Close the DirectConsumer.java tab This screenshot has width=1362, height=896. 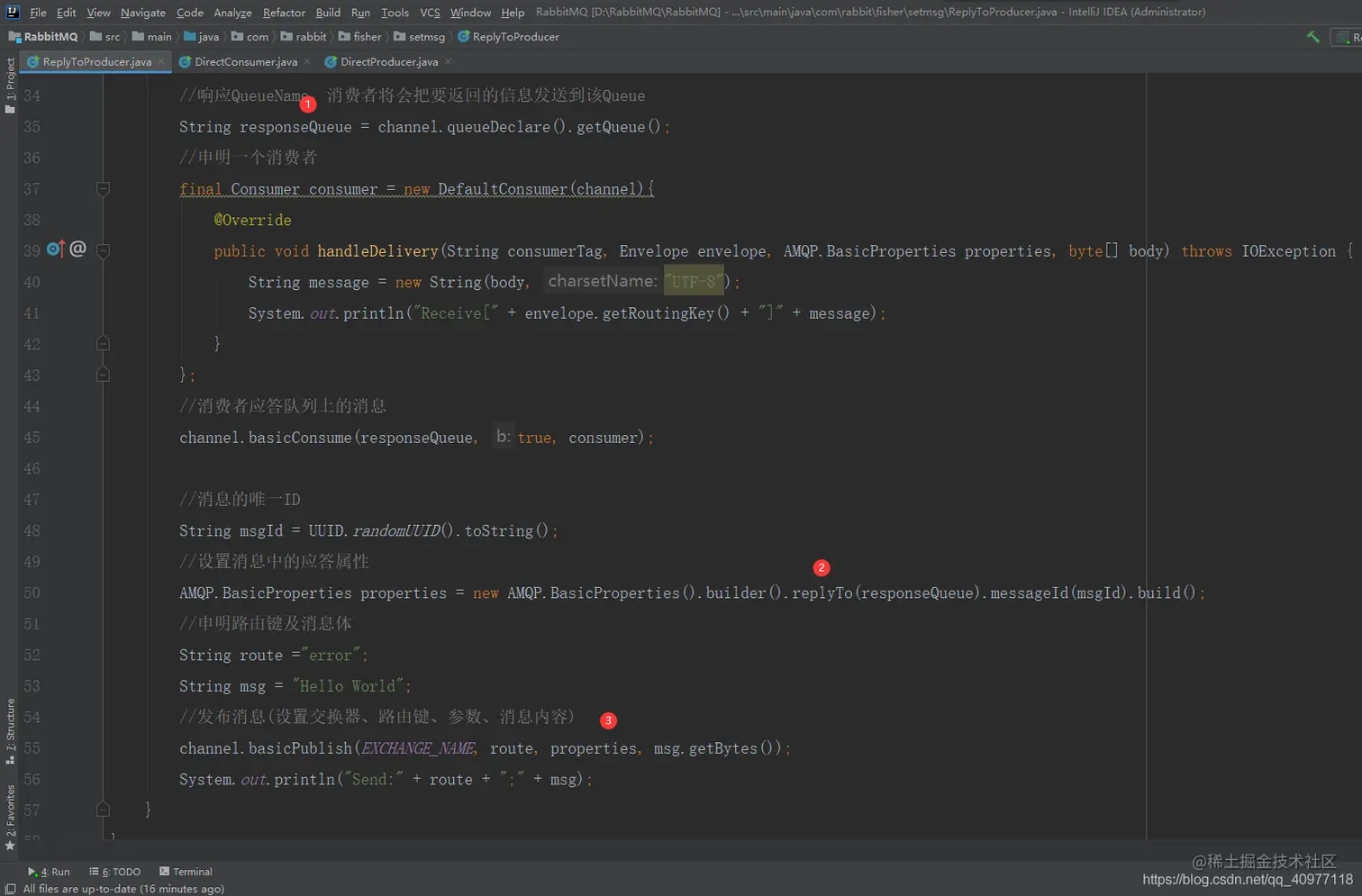click(x=307, y=61)
